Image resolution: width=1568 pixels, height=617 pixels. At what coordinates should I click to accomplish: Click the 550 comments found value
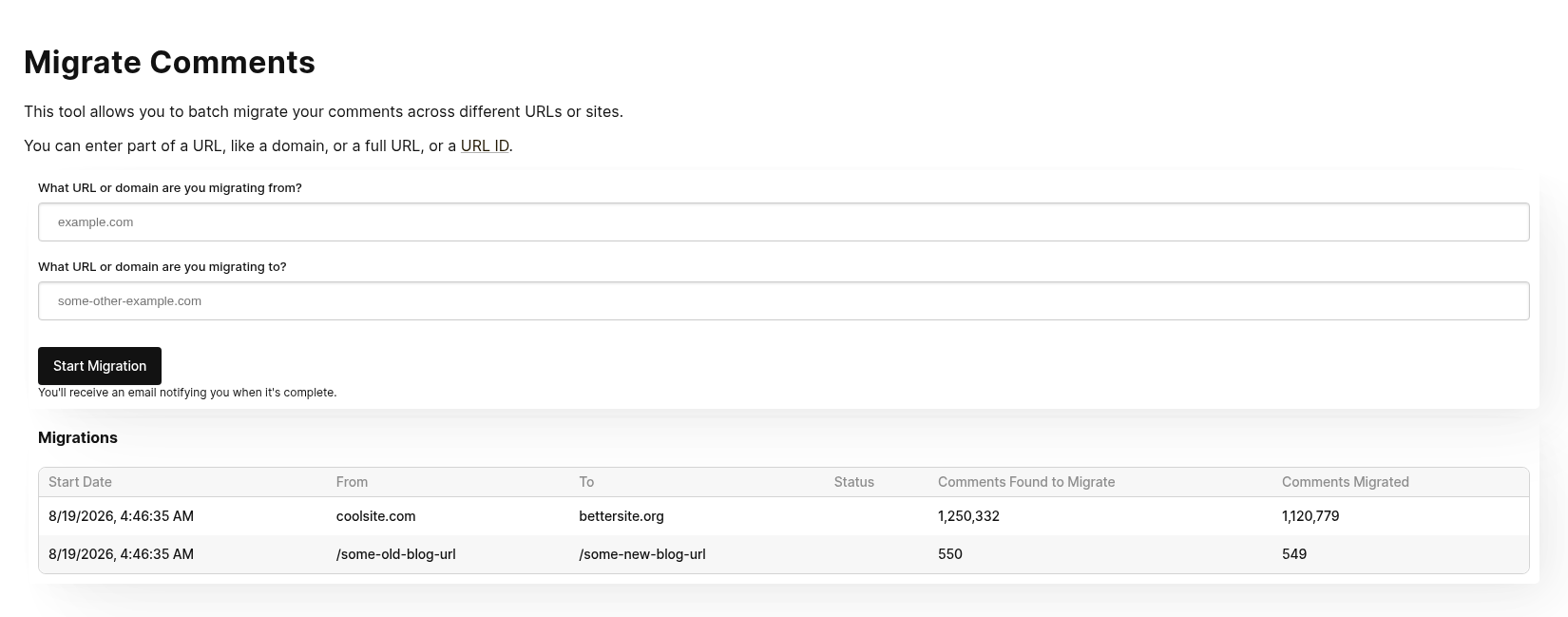pyautogui.click(x=950, y=554)
